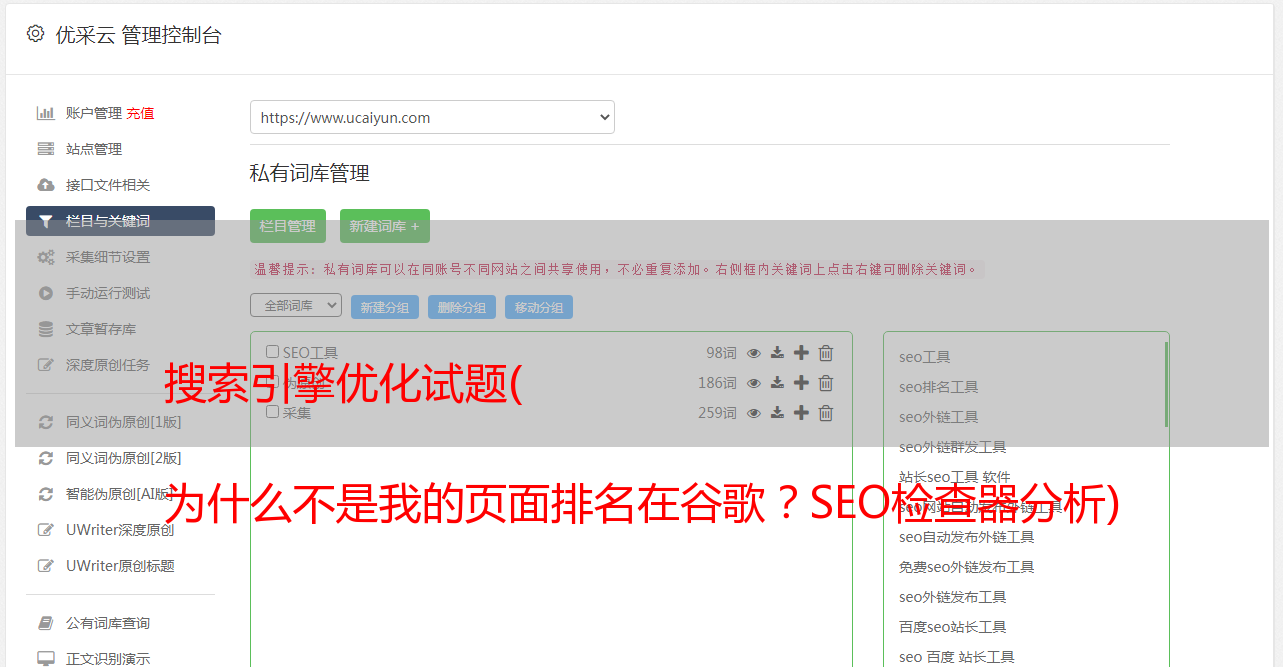Image resolution: width=1283 pixels, height=667 pixels.
Task: Select 栏目与关键词 in the sidebar
Action: (x=120, y=221)
